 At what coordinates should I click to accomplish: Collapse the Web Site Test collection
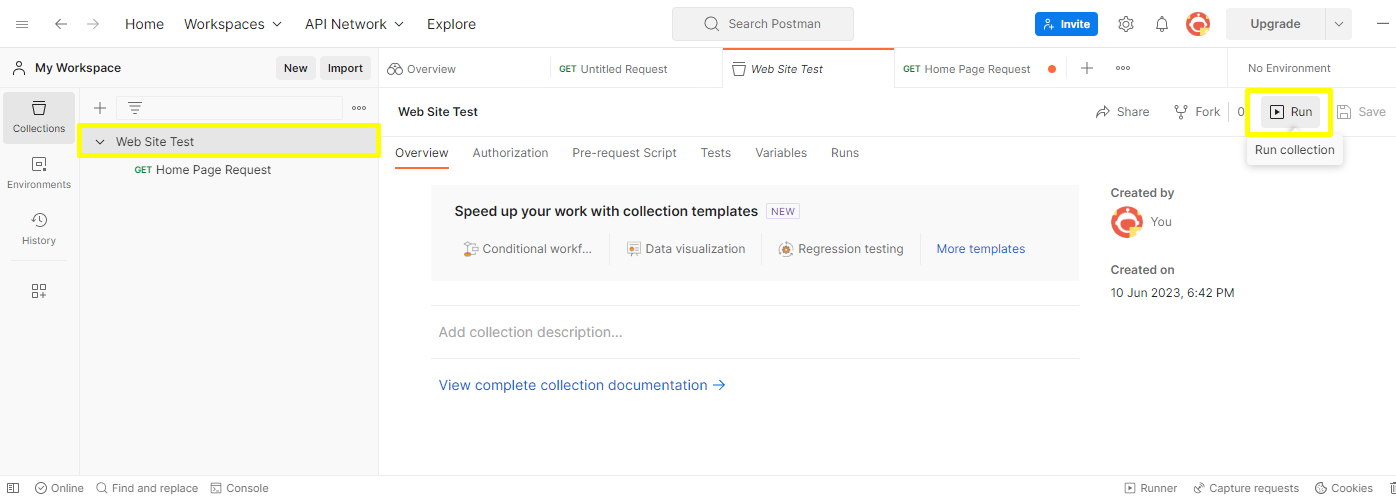click(100, 142)
